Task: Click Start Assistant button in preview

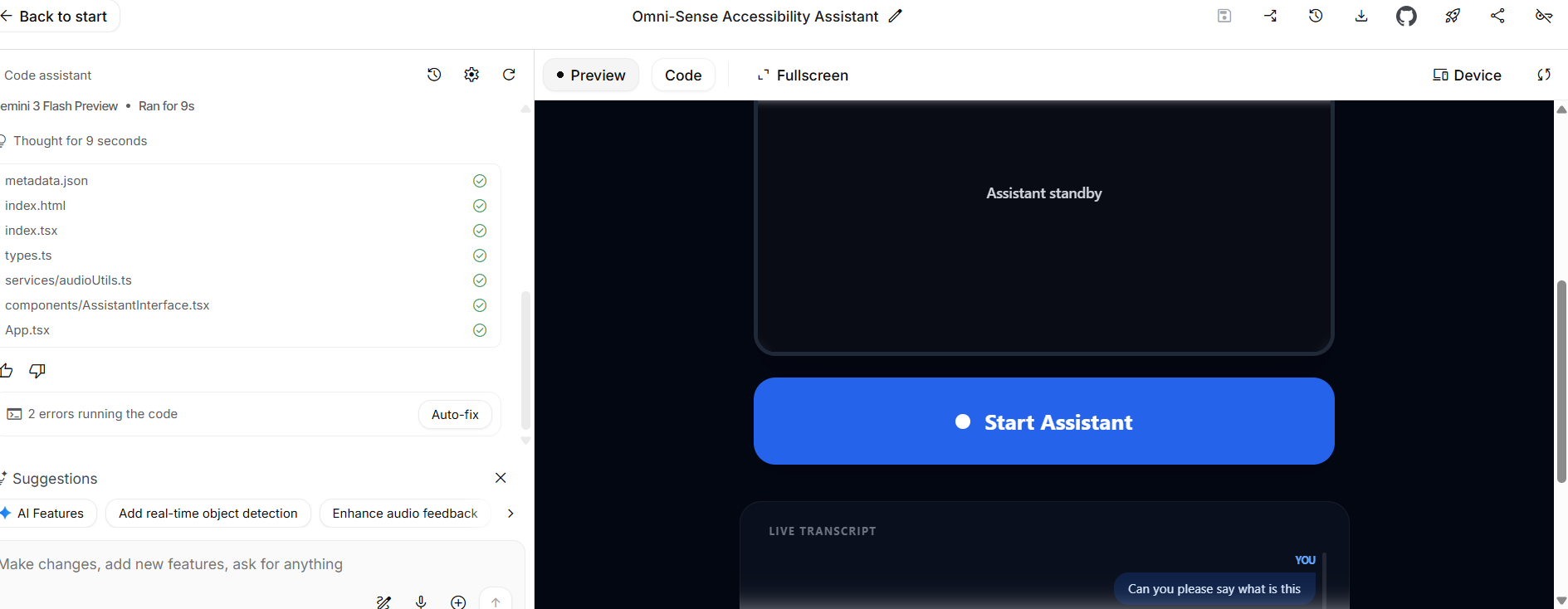Action: point(1044,421)
